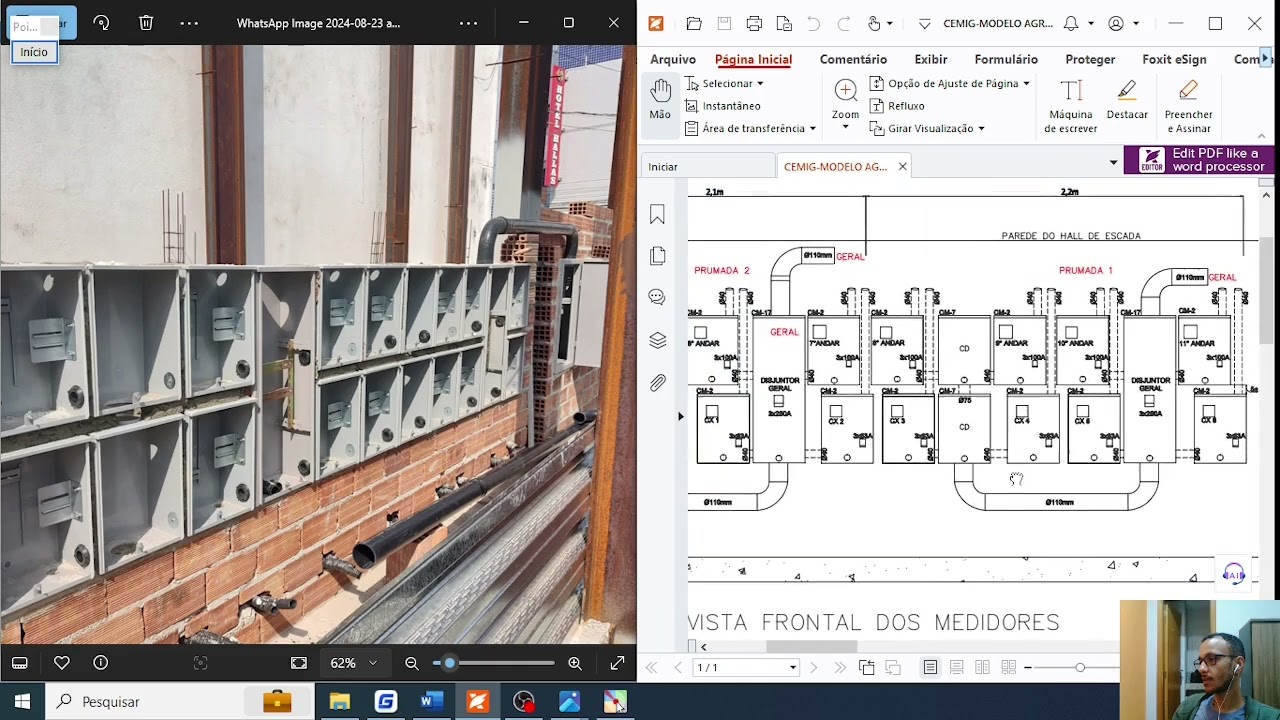1280x720 pixels.
Task: Click the redo arrow in Foxit title bar
Action: click(x=844, y=23)
